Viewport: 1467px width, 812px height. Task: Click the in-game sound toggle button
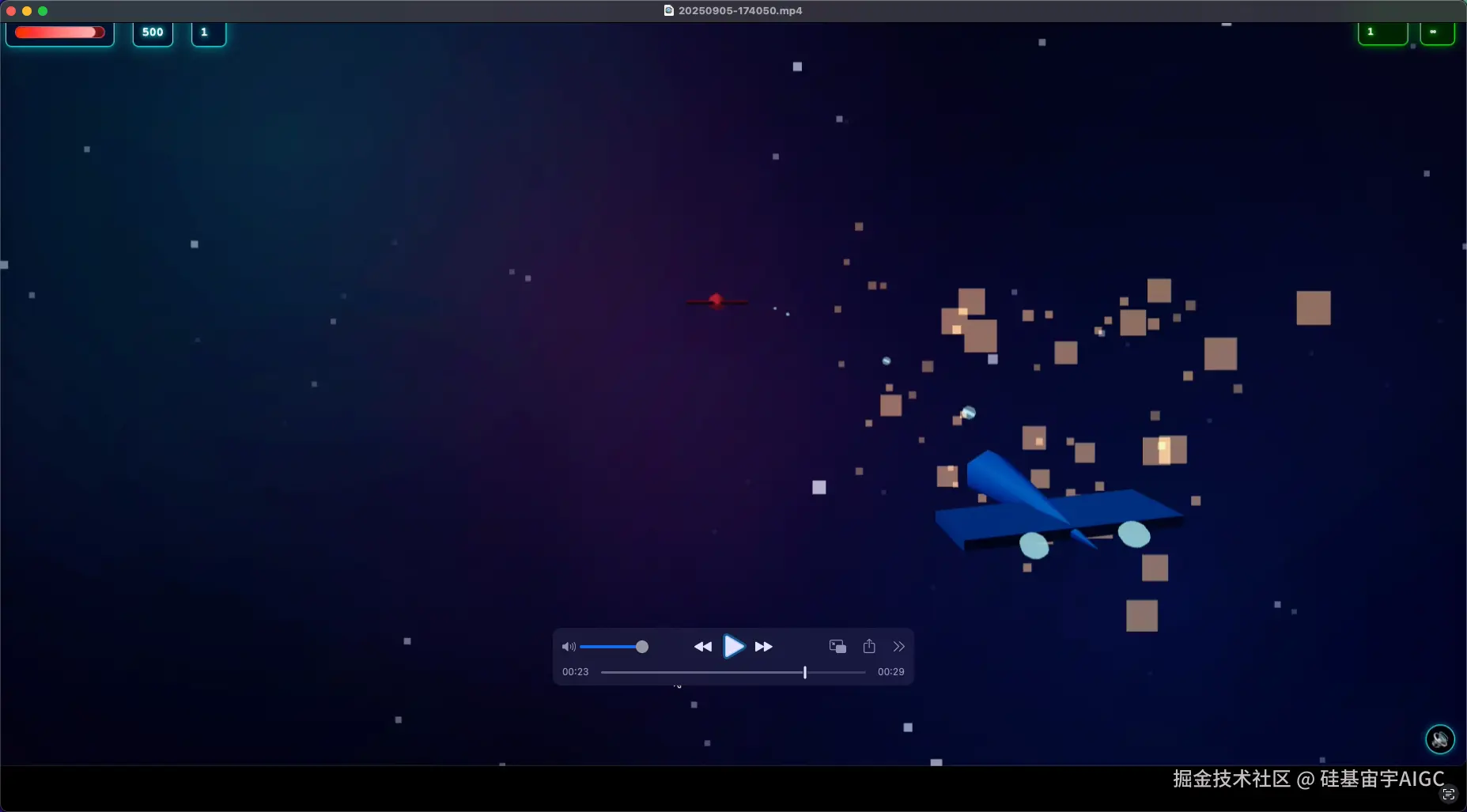[x=1439, y=739]
